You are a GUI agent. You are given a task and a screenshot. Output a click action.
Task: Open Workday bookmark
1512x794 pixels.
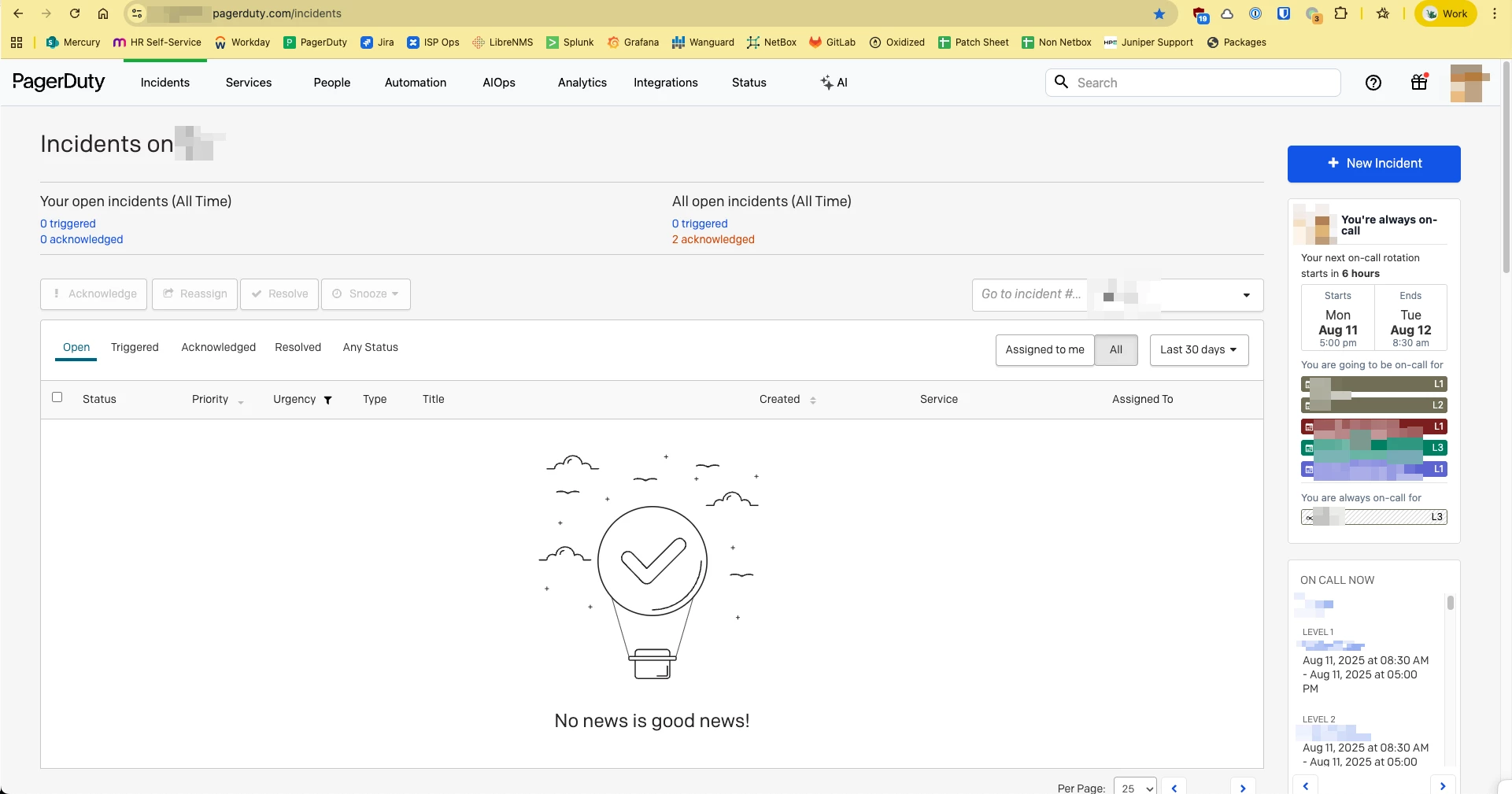point(242,42)
